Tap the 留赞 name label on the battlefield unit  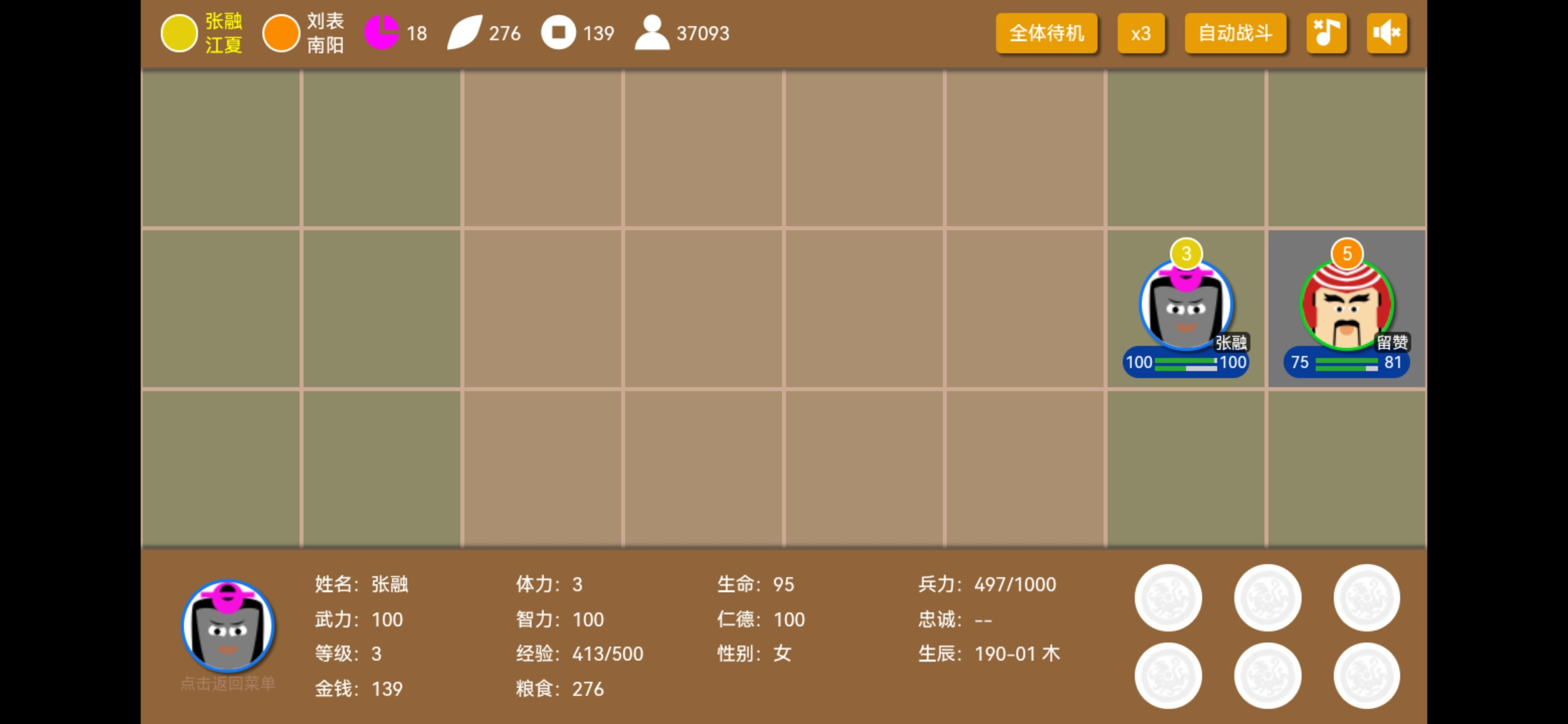[x=1392, y=343]
